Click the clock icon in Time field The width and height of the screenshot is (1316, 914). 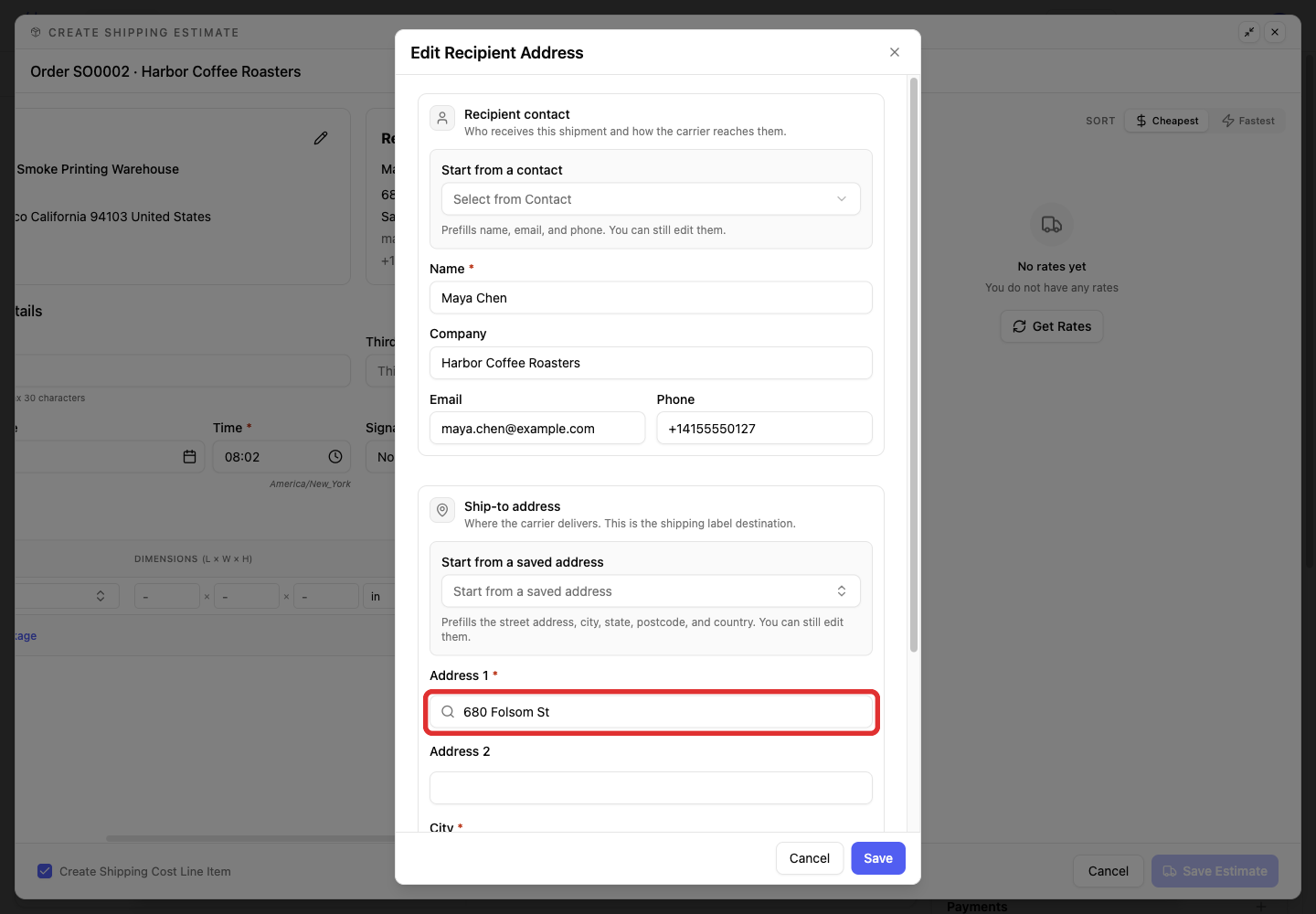(x=335, y=457)
